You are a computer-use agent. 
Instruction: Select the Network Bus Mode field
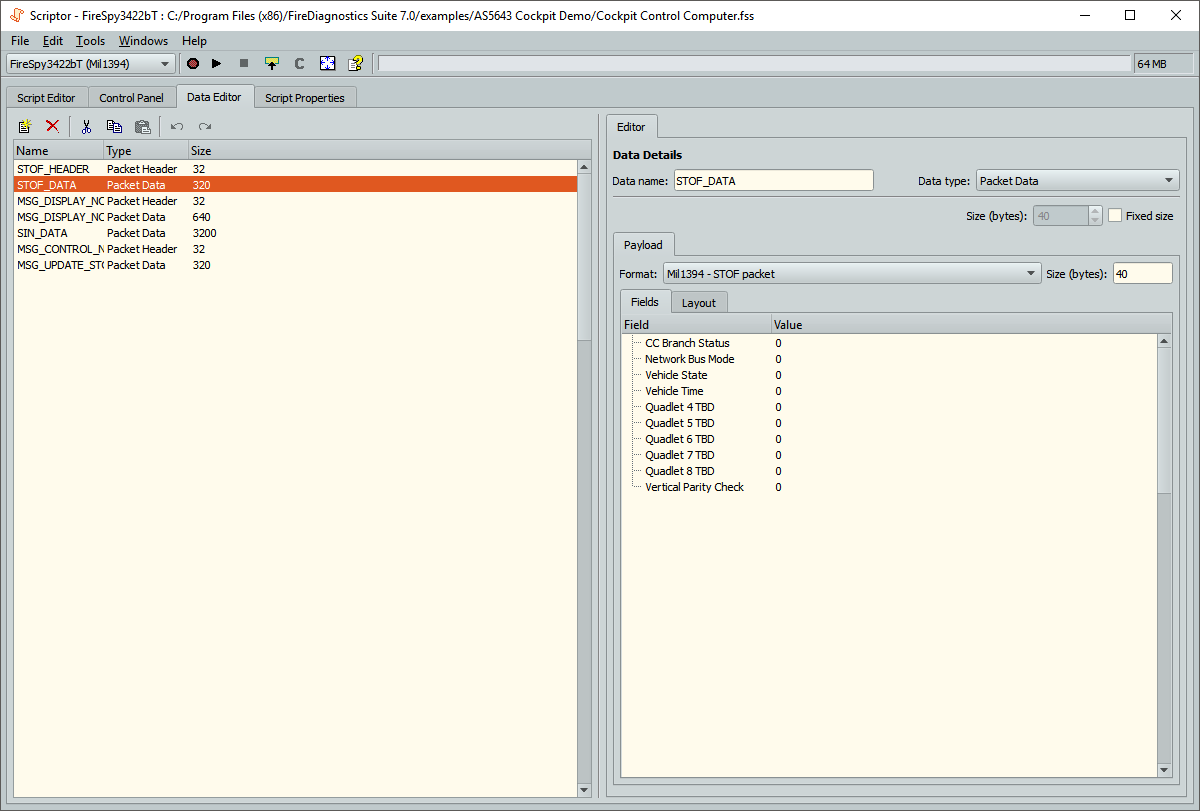point(689,359)
